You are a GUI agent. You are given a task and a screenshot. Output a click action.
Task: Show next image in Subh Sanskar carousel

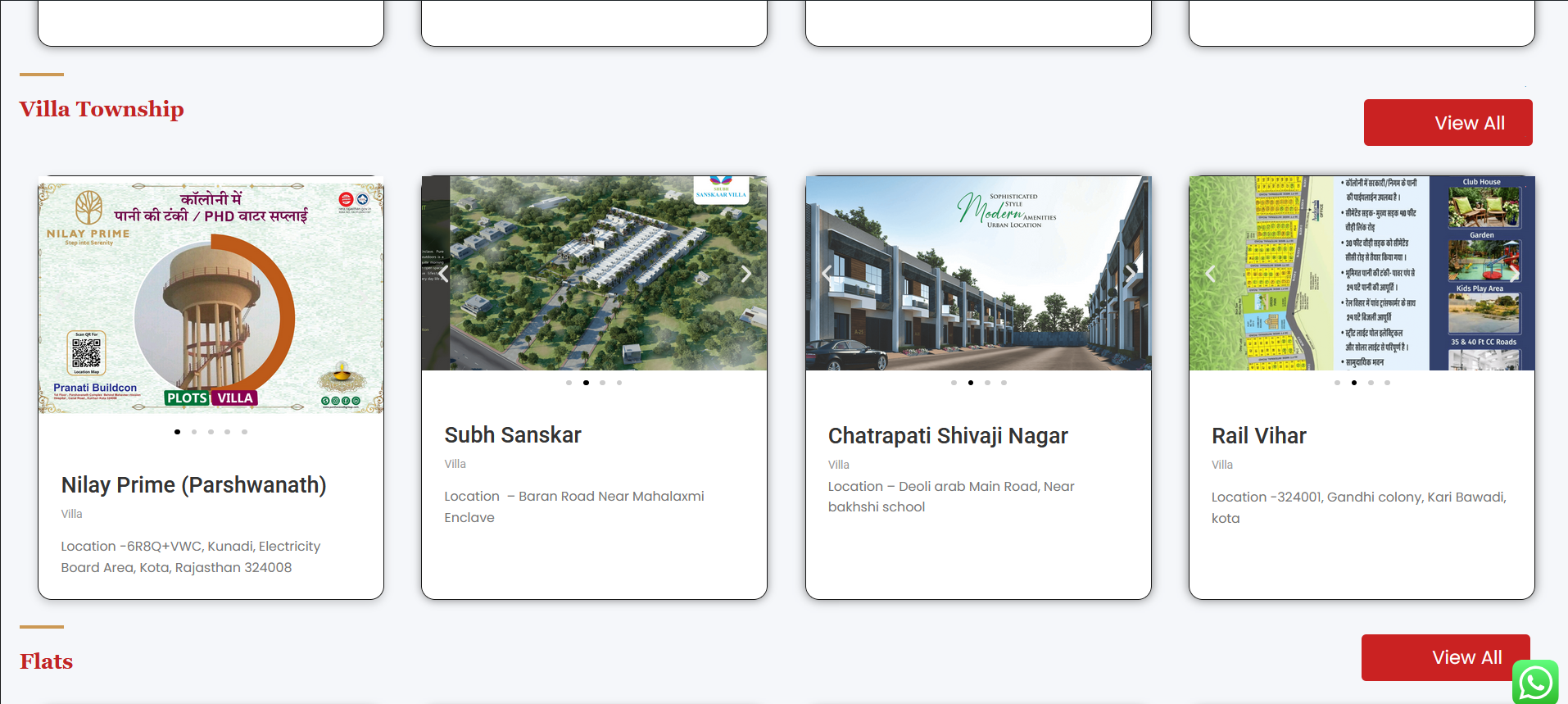(x=745, y=274)
